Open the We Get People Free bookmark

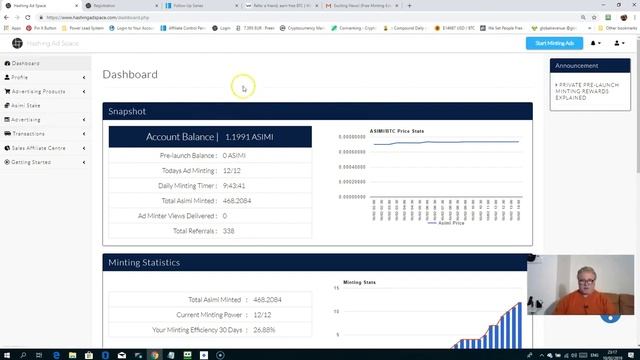501,28
